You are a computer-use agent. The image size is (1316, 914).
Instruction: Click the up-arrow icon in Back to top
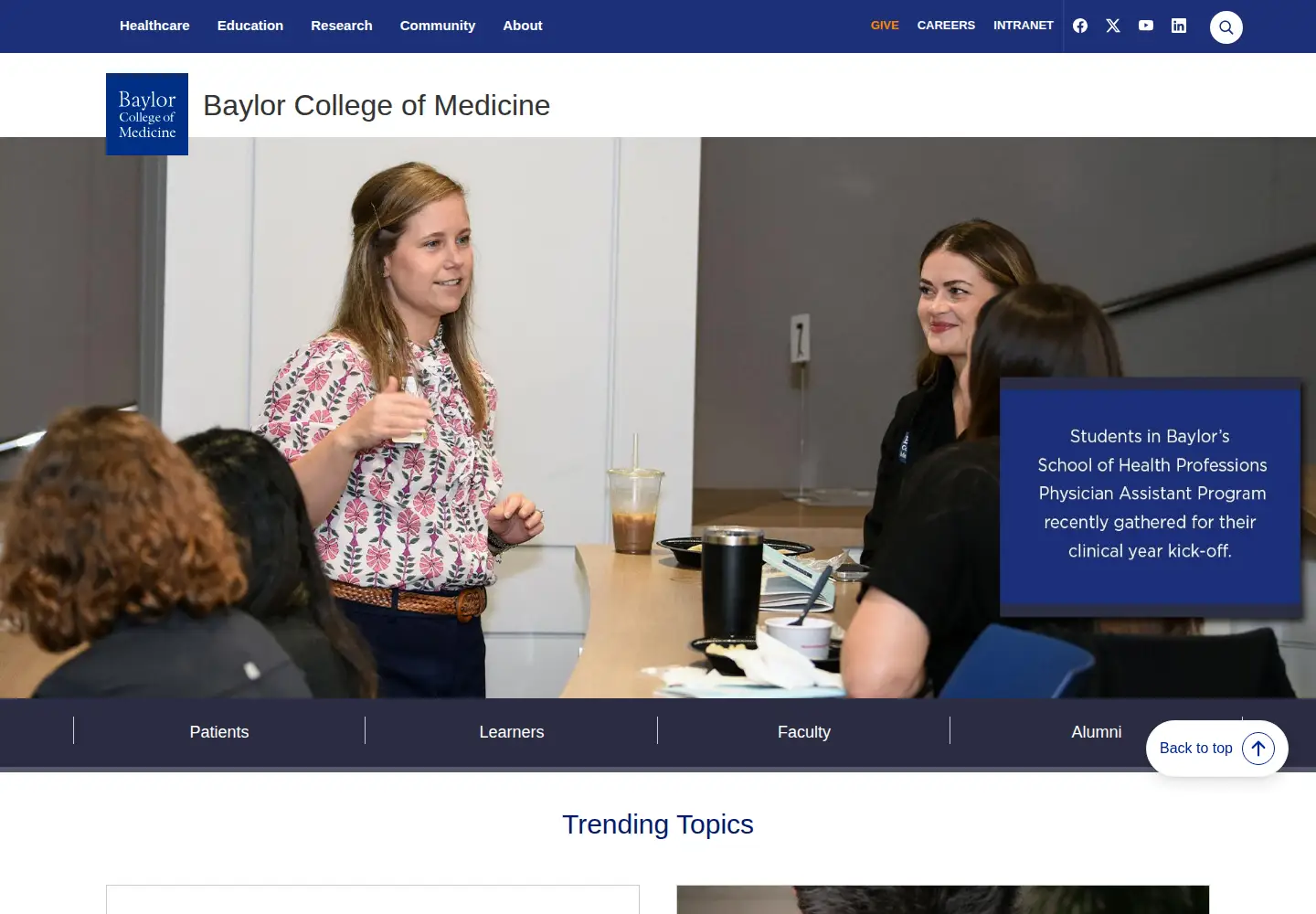click(x=1258, y=749)
